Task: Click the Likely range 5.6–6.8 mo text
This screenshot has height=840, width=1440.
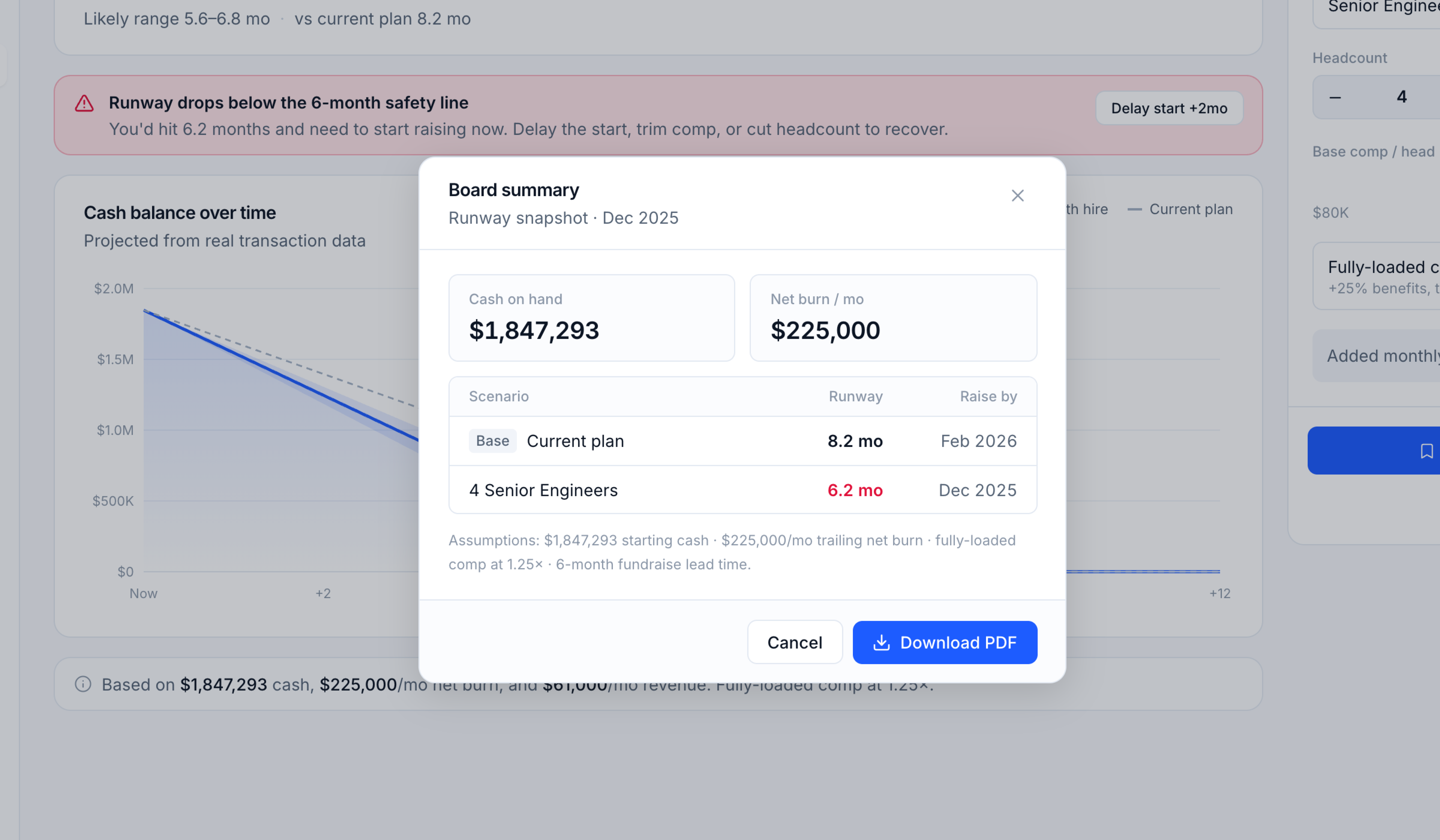Action: tap(177, 19)
